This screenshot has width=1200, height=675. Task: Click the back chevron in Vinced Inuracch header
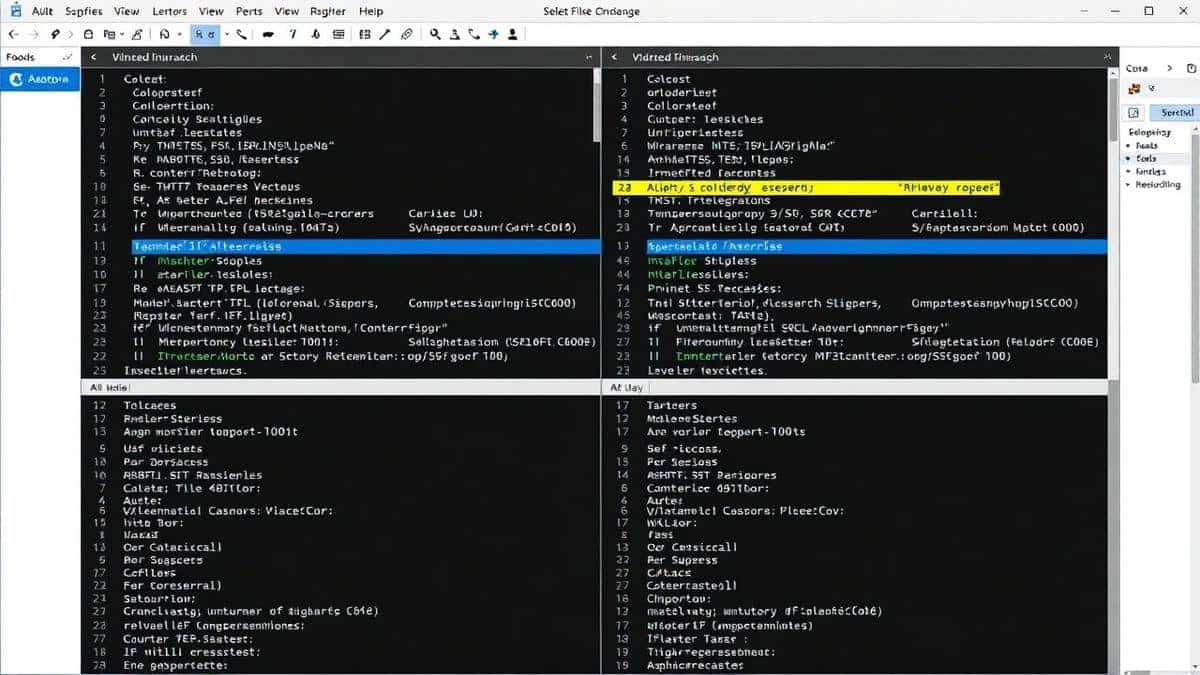[x=93, y=58]
